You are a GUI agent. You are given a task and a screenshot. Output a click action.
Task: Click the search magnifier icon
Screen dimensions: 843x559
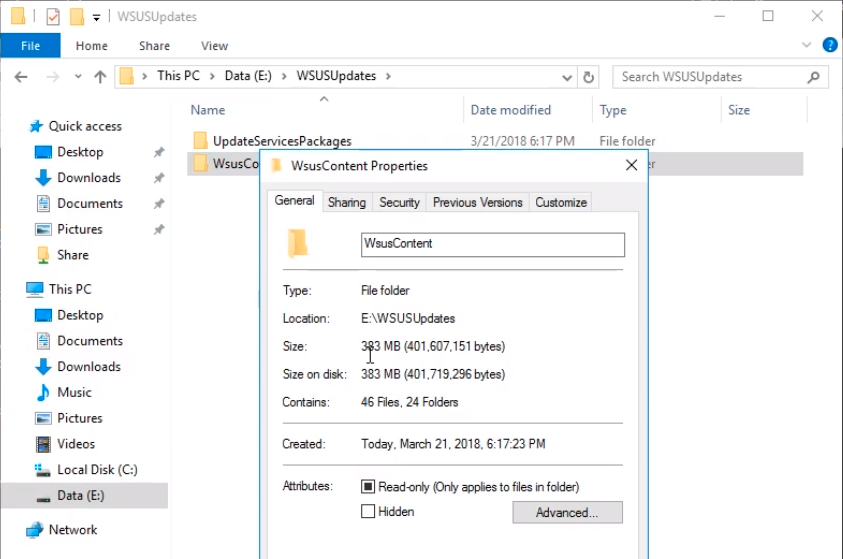pyautogui.click(x=813, y=77)
